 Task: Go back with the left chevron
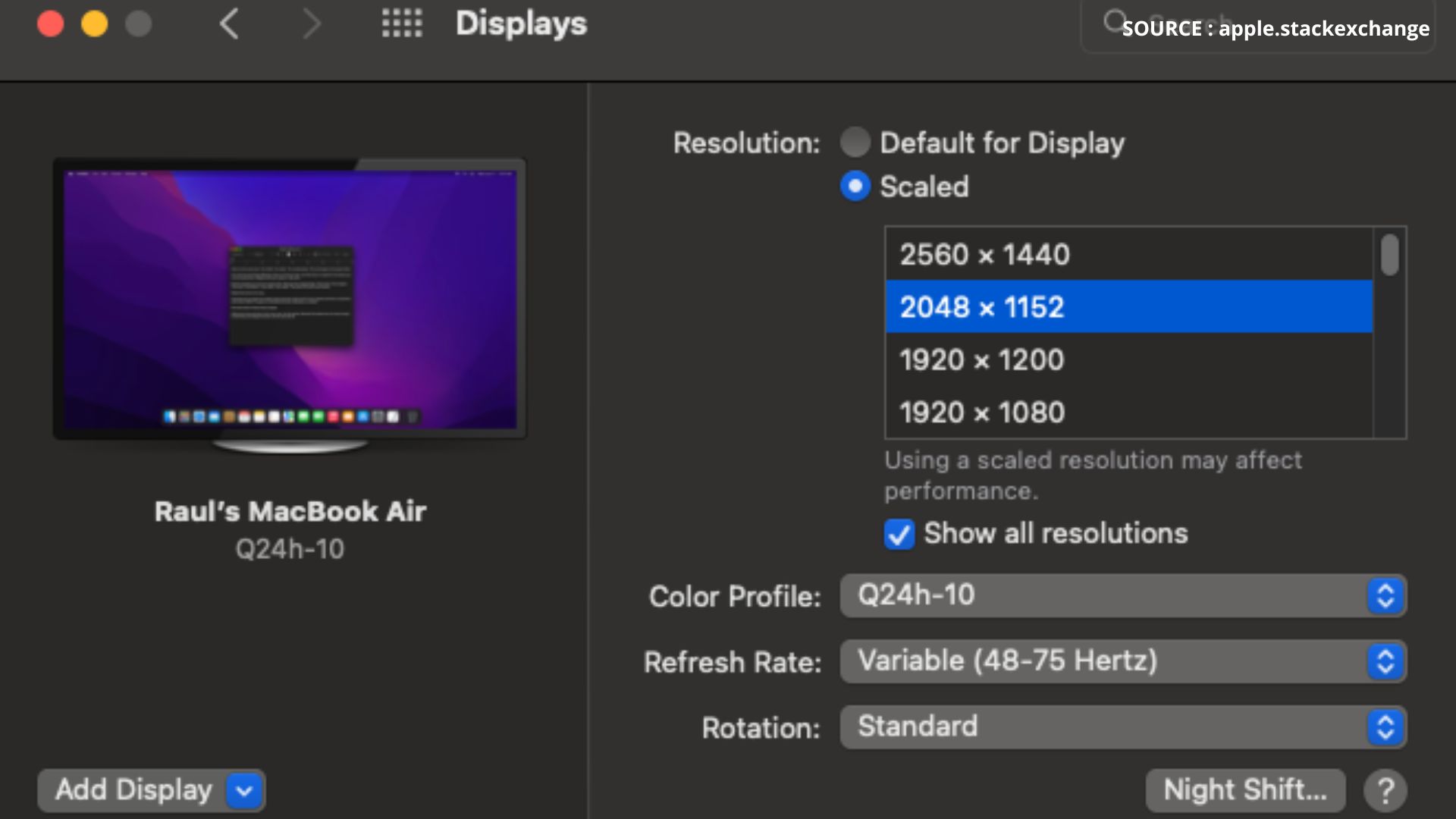coord(229,24)
